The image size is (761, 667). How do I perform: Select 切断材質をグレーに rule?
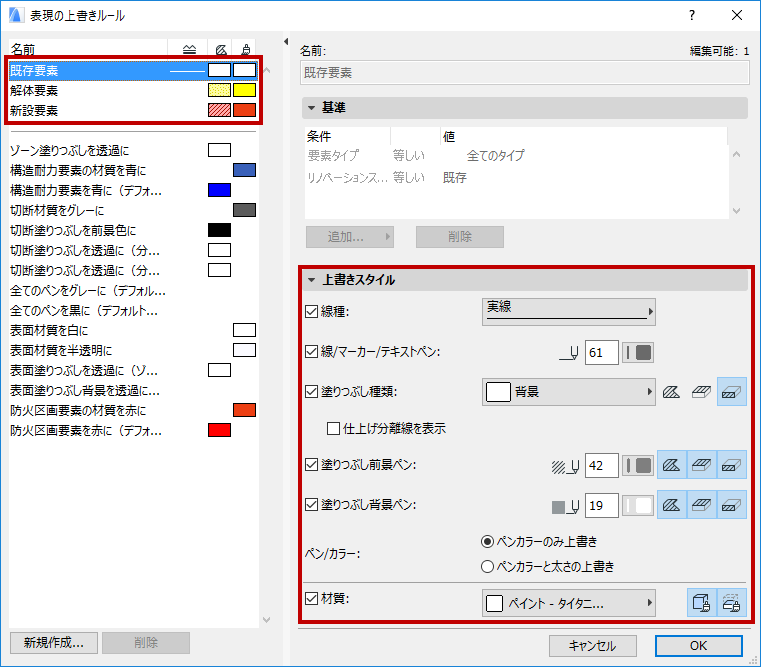point(133,210)
